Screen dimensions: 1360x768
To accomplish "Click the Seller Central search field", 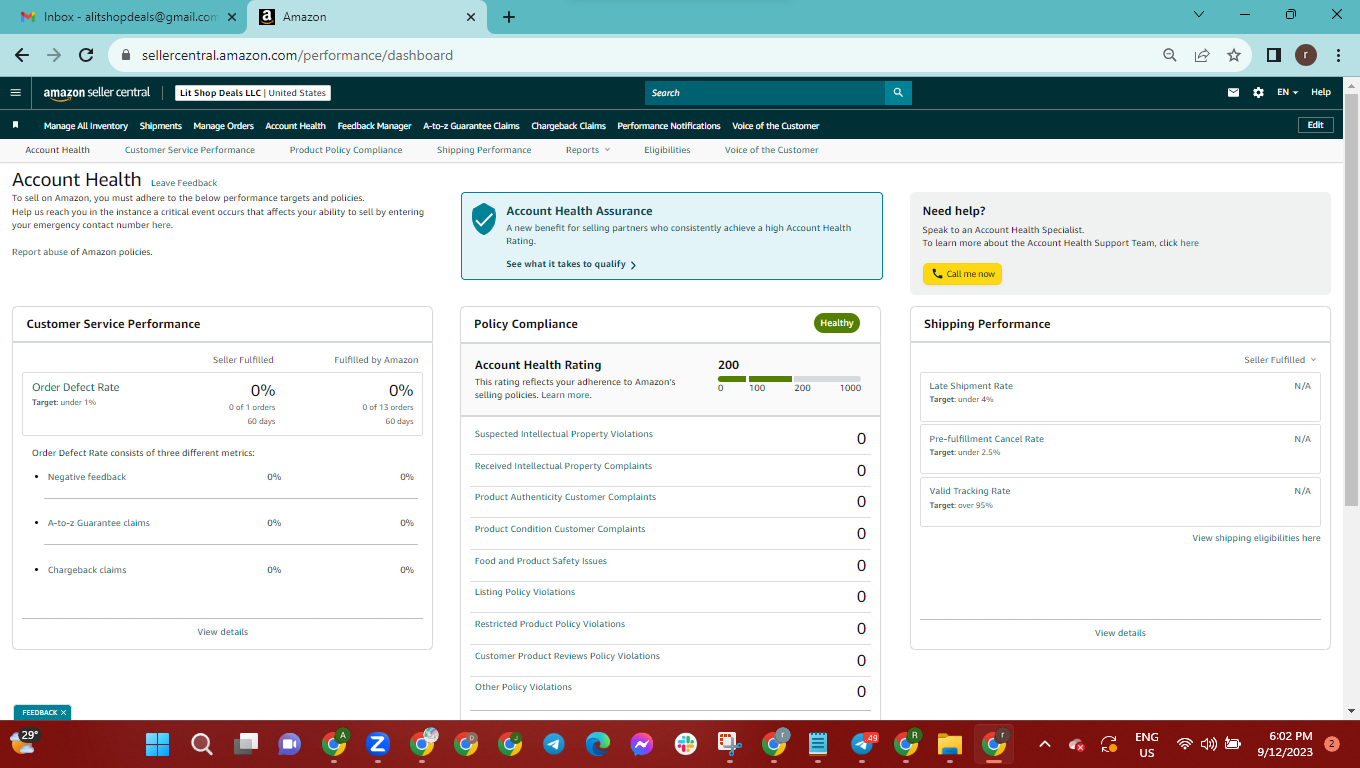I will [765, 93].
